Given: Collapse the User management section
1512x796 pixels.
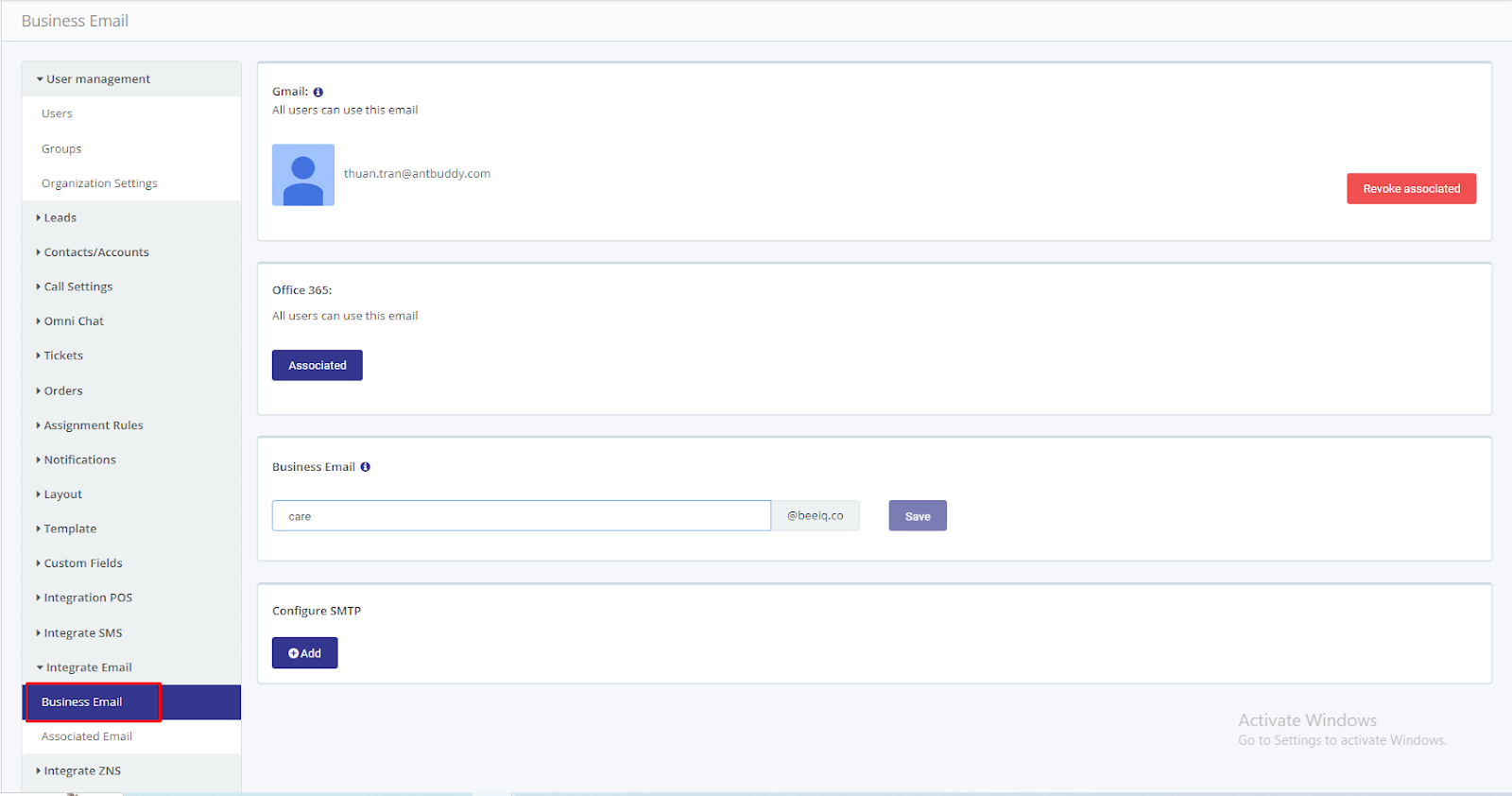Looking at the screenshot, I should tap(131, 79).
